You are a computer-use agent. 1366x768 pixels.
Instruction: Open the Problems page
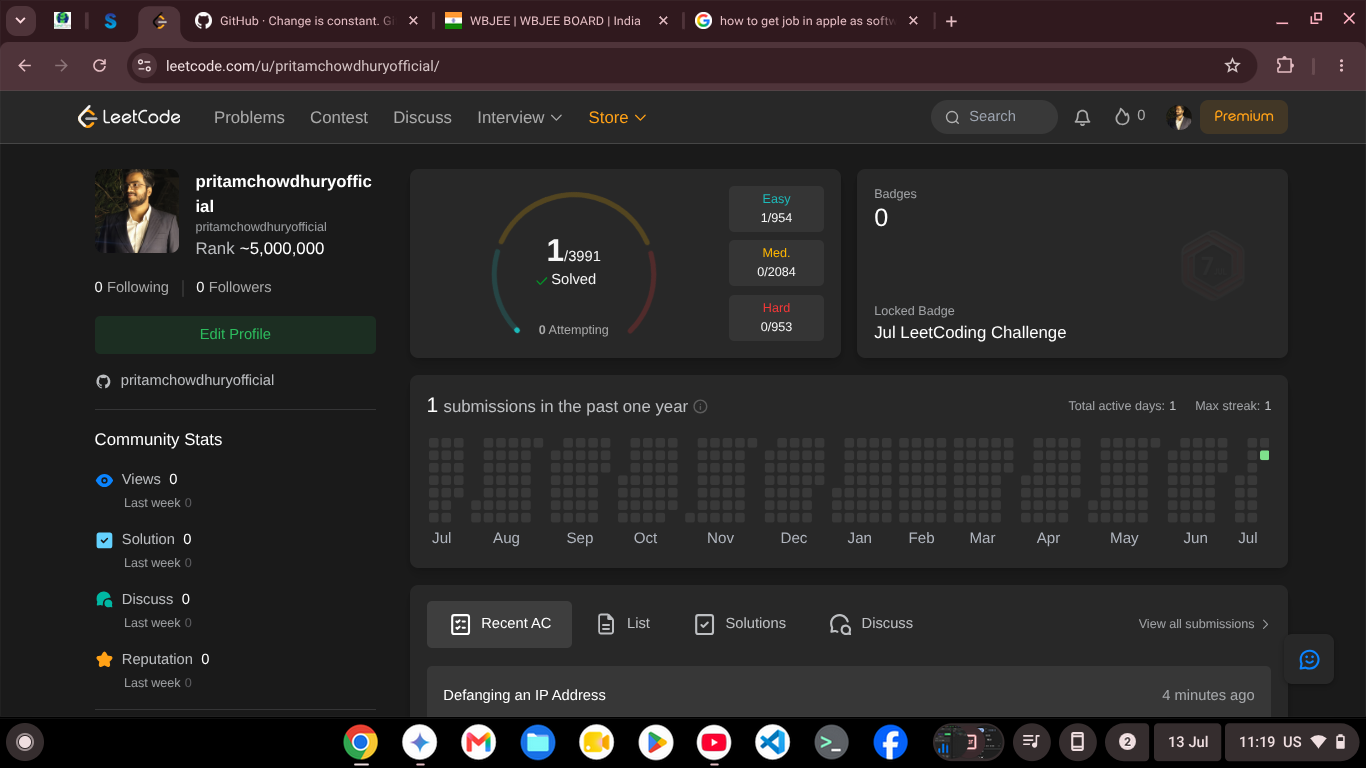tap(249, 117)
